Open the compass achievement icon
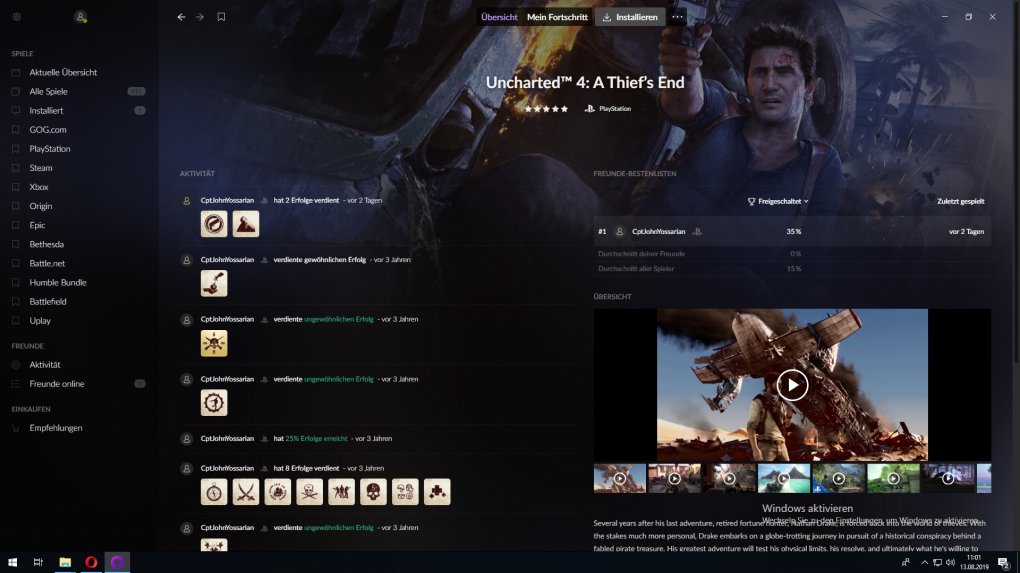The height and width of the screenshot is (573, 1020). tap(214, 492)
